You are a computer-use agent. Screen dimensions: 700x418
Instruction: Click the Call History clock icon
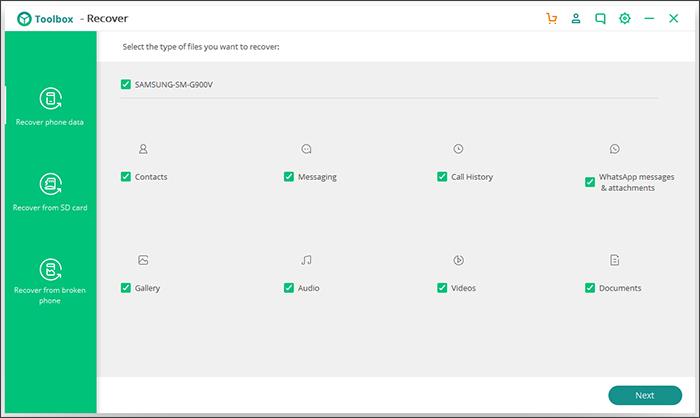coord(458,149)
